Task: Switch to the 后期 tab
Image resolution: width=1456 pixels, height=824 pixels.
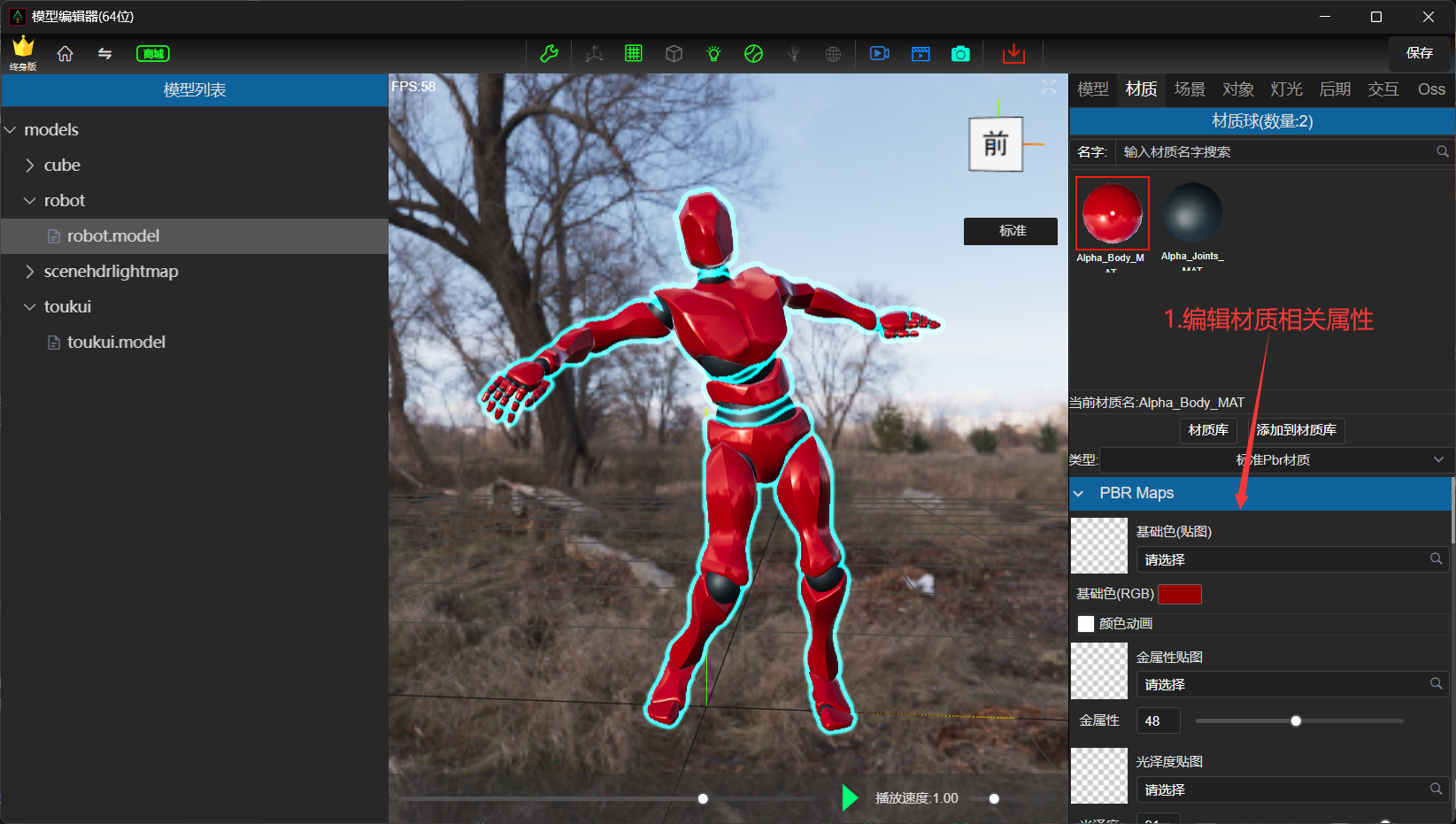Action: coord(1335,89)
